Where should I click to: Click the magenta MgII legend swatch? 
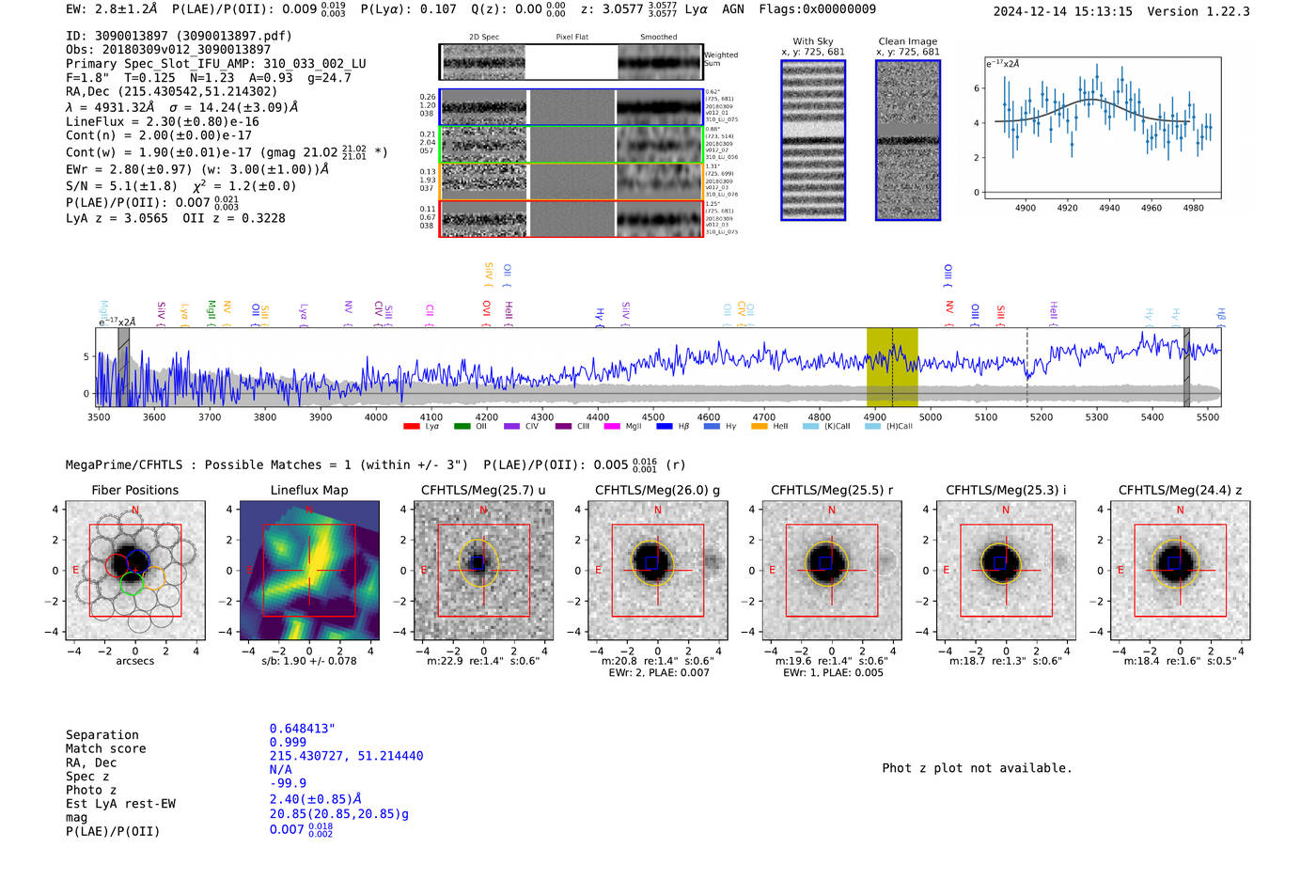point(612,427)
